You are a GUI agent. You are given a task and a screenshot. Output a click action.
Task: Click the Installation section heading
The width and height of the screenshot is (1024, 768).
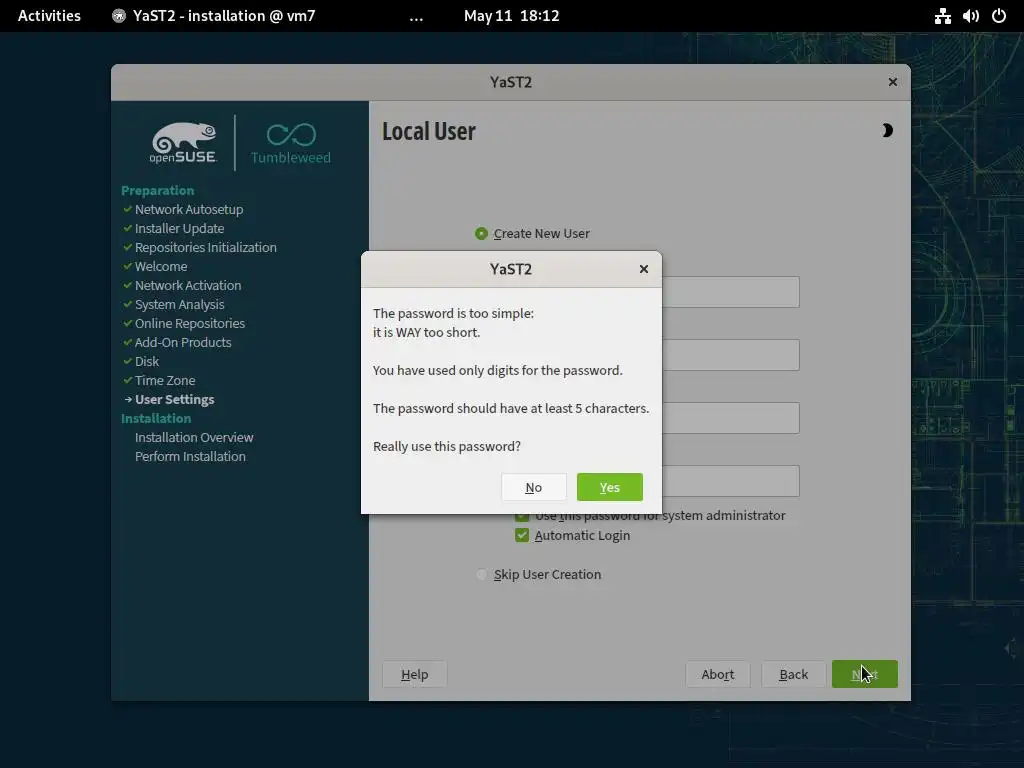156,419
